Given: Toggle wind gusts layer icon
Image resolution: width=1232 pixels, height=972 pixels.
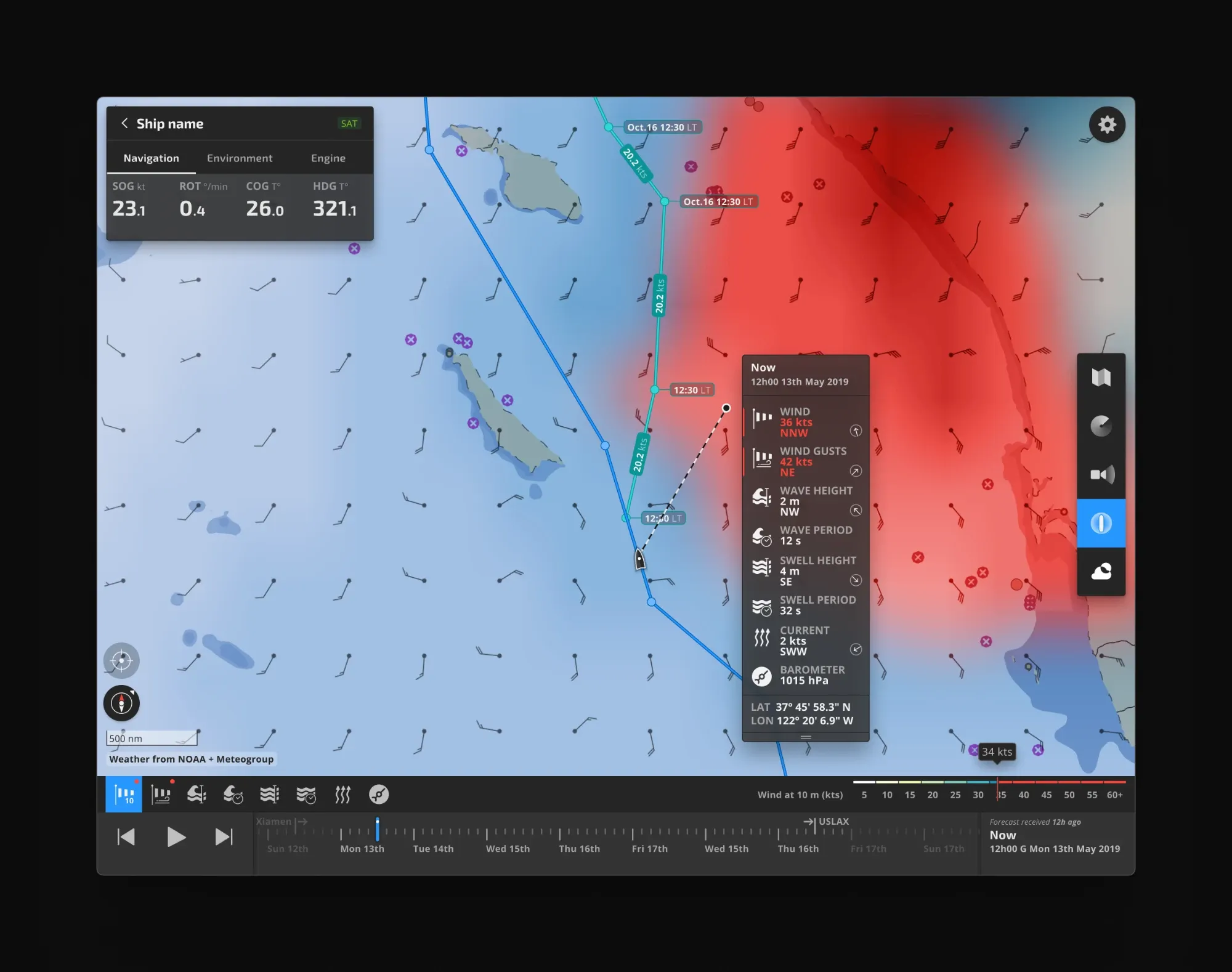Looking at the screenshot, I should [x=161, y=795].
